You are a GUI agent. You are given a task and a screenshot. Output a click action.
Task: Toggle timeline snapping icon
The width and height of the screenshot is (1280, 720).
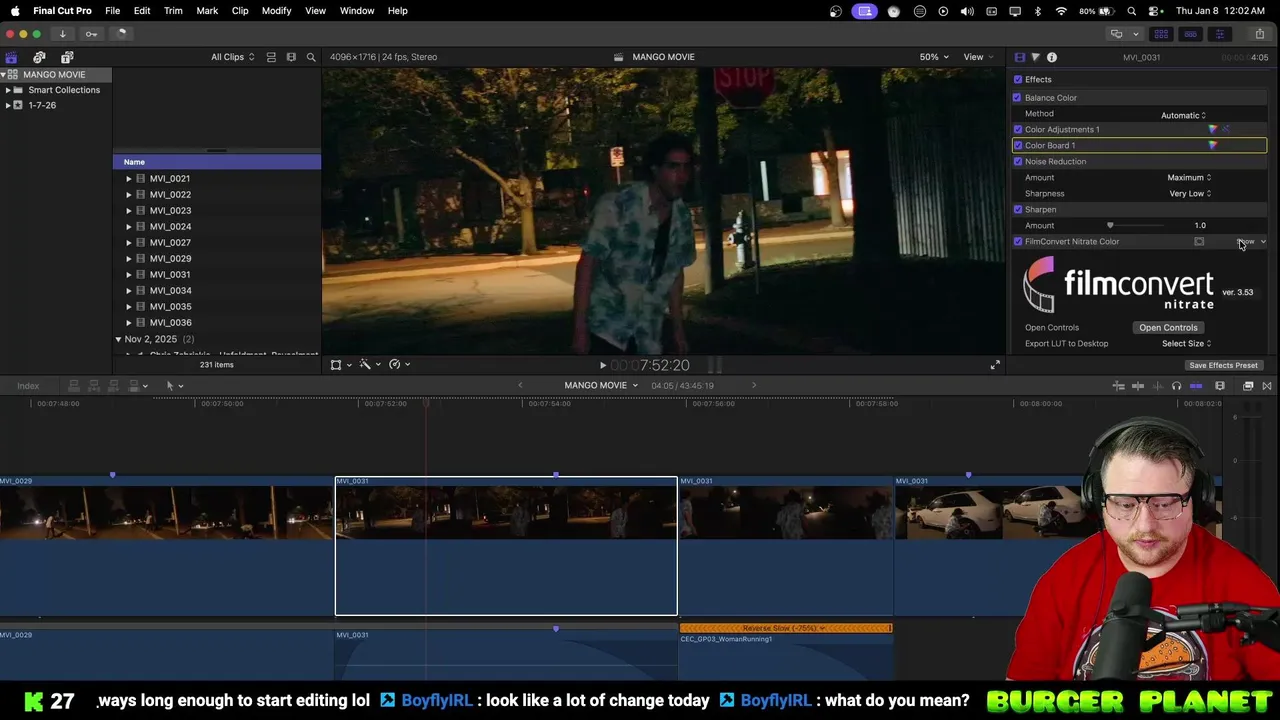pyautogui.click(x=1196, y=386)
